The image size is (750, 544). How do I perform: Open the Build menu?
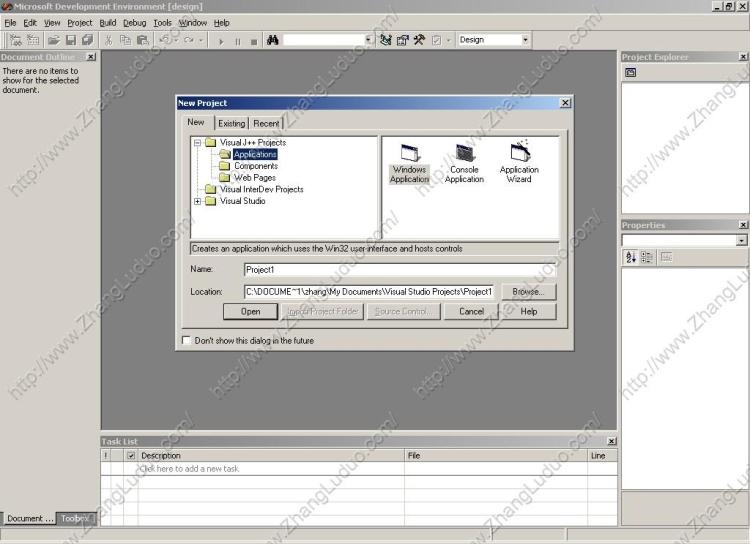tap(108, 22)
